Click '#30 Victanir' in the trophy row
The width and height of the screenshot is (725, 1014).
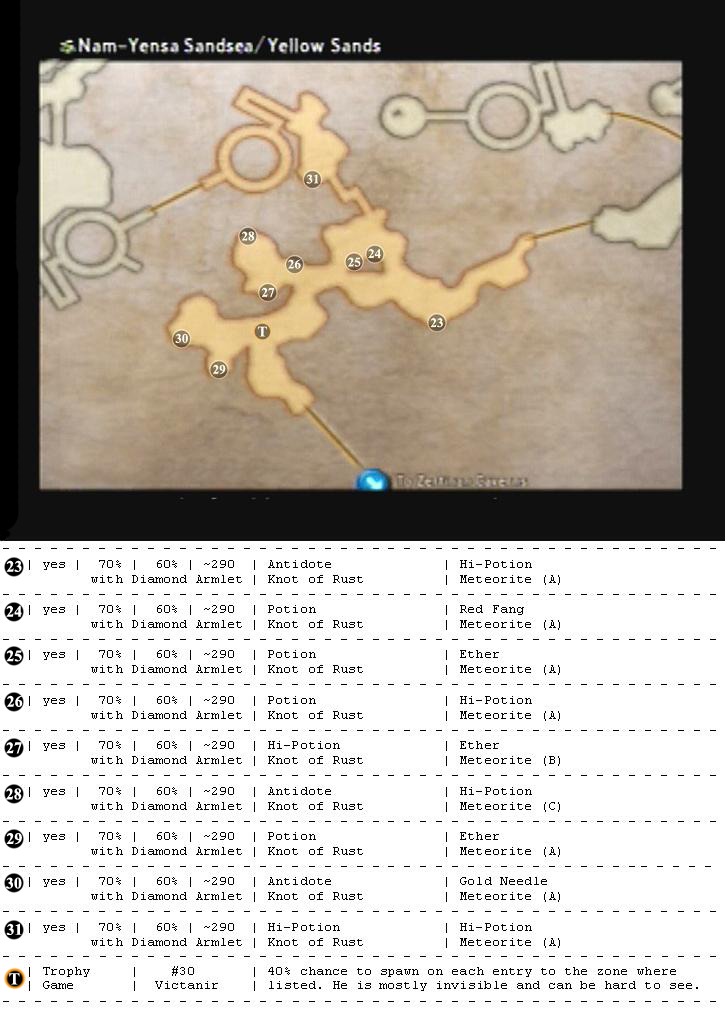coord(186,978)
